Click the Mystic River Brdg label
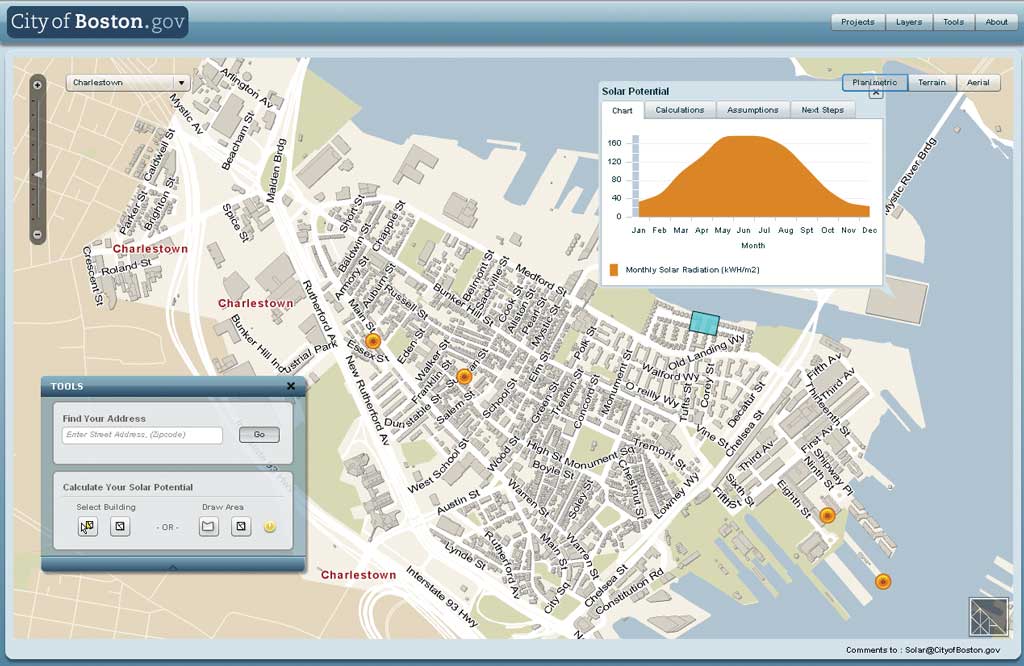The image size is (1024, 666). click(x=909, y=176)
